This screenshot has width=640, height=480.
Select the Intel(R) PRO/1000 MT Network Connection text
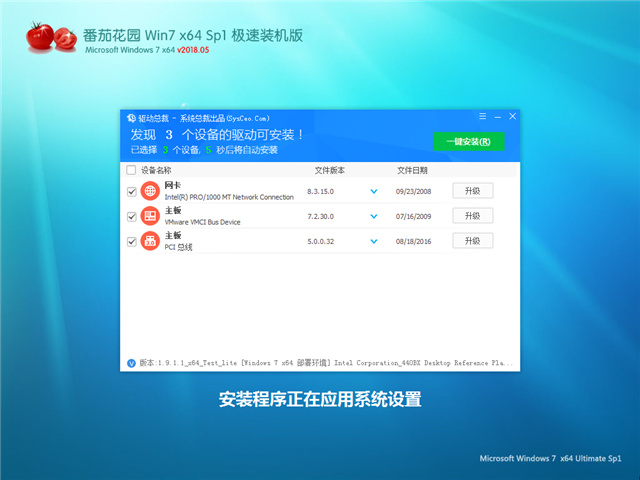[229, 197]
